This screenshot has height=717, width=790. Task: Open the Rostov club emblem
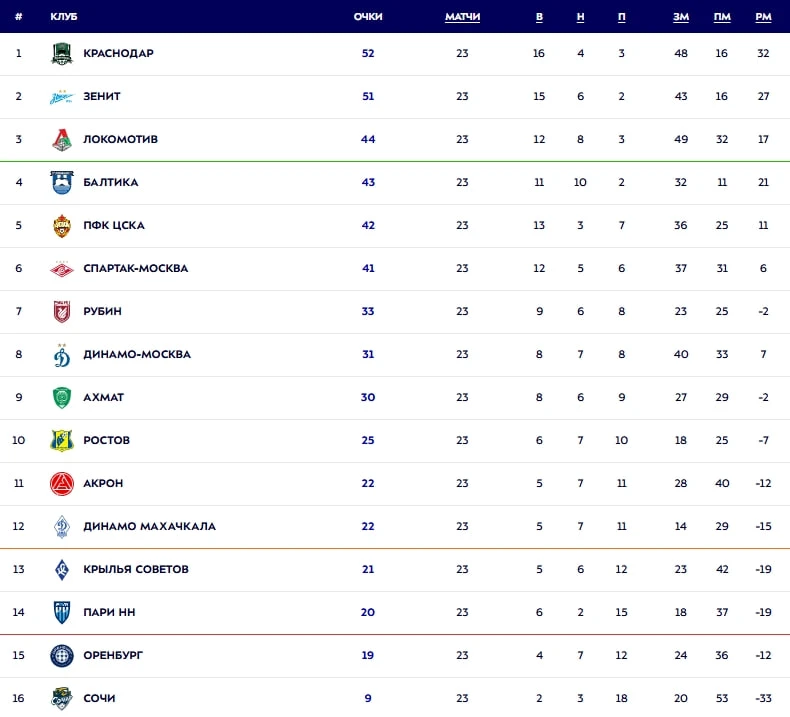(x=62, y=441)
